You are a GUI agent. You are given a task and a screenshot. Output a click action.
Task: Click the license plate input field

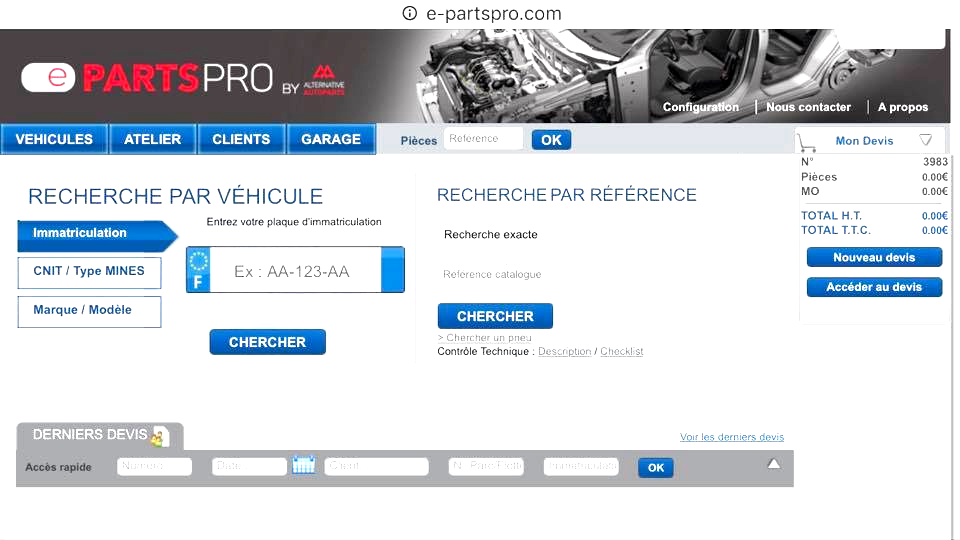pos(295,270)
